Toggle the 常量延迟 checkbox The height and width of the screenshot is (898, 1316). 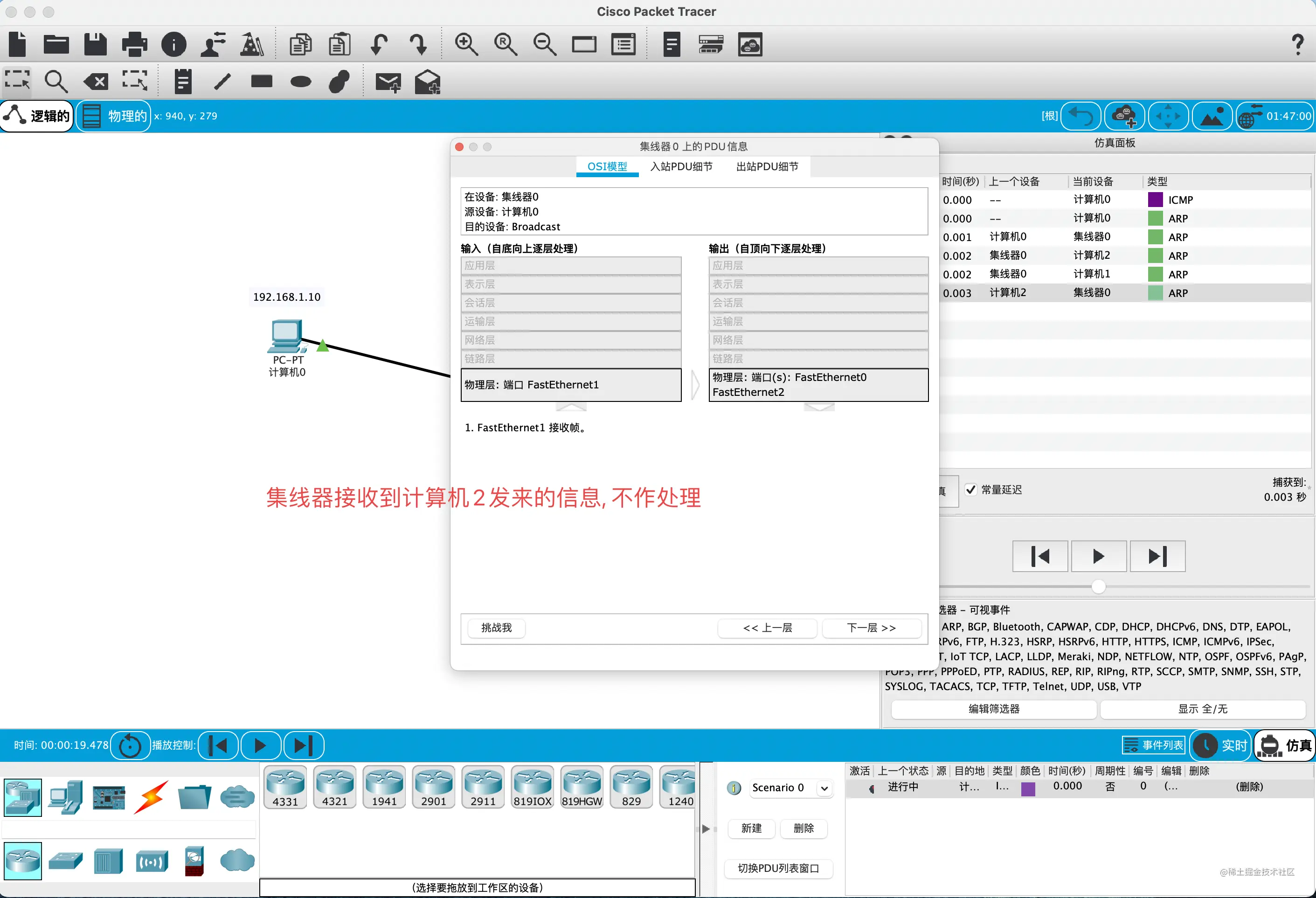pos(970,489)
